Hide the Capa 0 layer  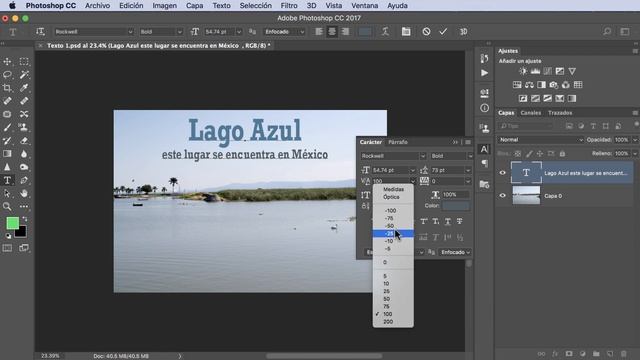502,196
